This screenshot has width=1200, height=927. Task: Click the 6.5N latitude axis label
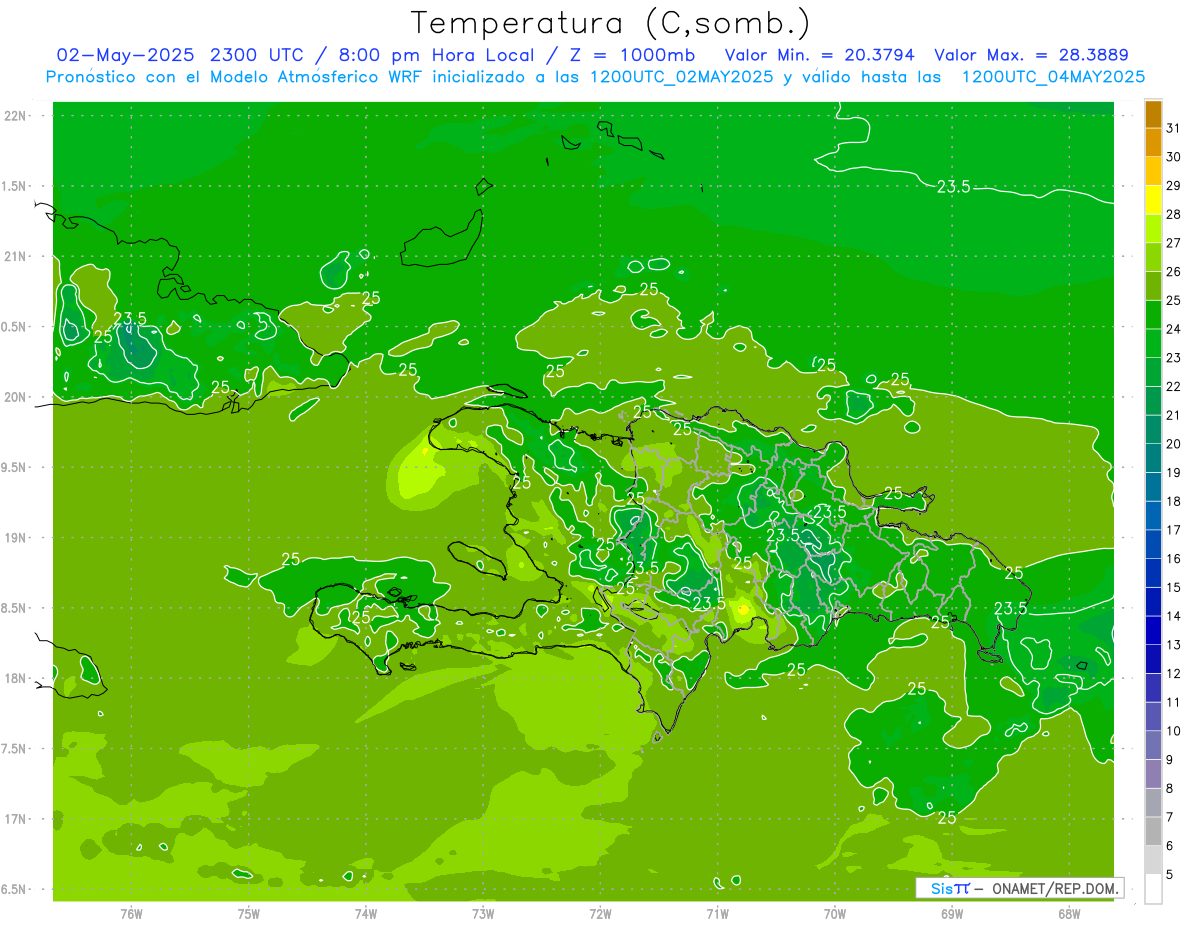point(15,889)
